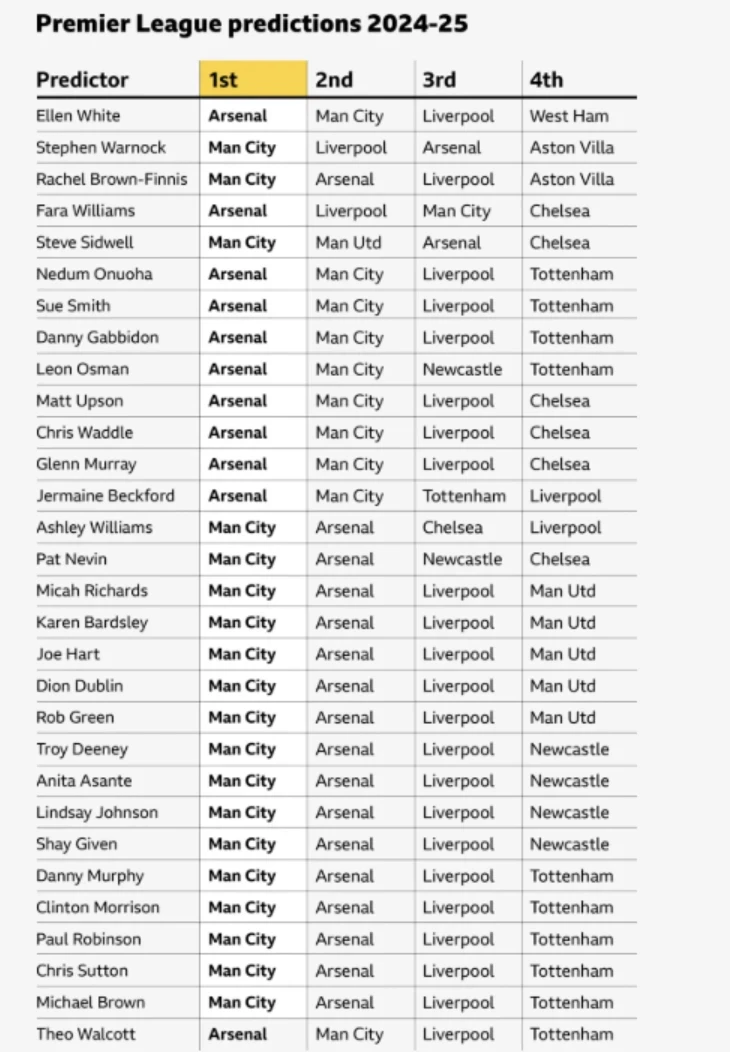This screenshot has height=1052, width=730.
Task: Click the 4th column header
Action: [546, 80]
